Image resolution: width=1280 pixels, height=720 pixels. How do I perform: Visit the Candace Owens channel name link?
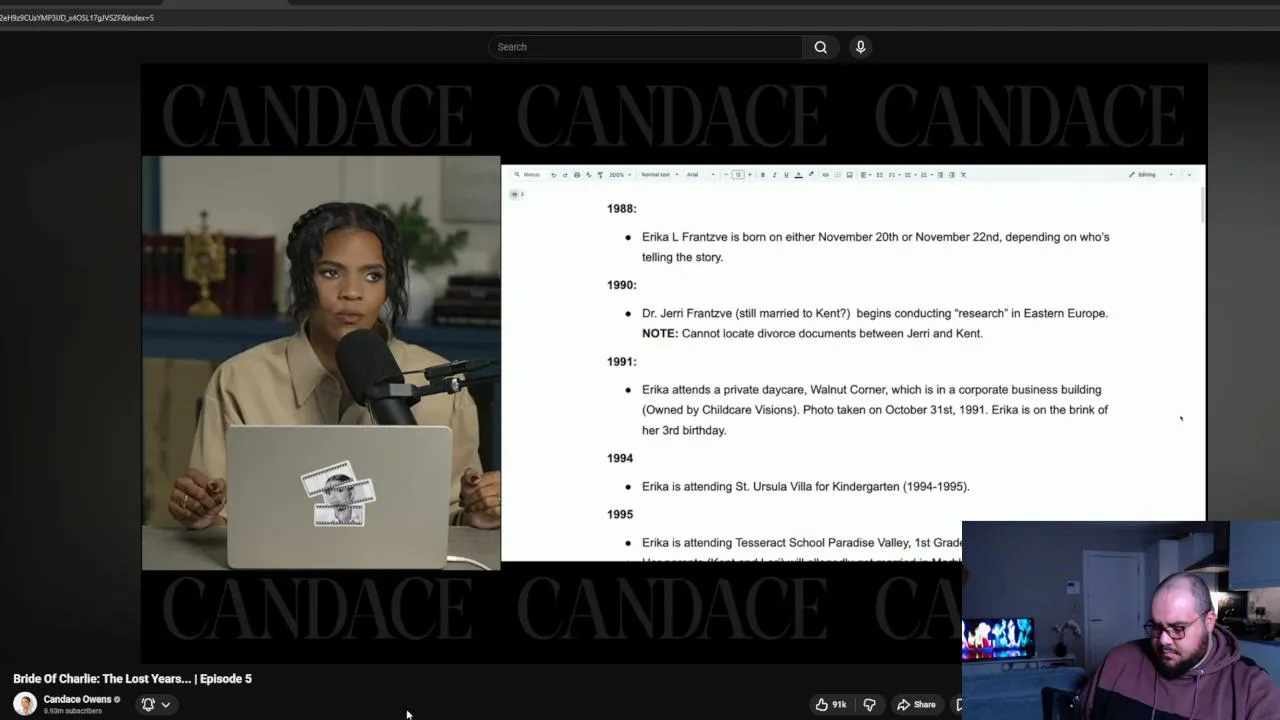pyautogui.click(x=77, y=699)
